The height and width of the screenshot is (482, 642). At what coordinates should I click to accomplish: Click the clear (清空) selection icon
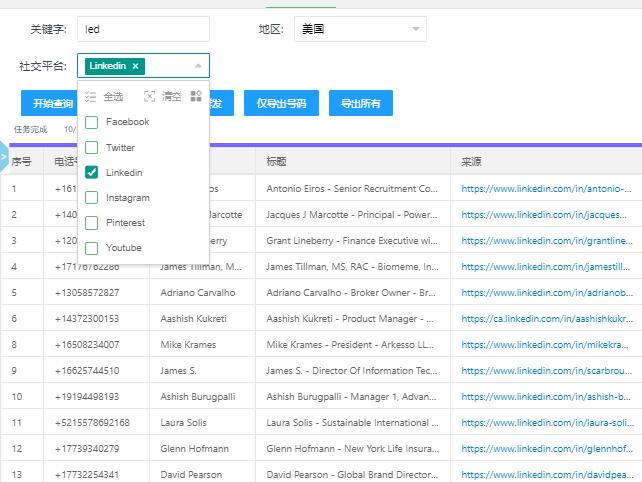point(150,97)
